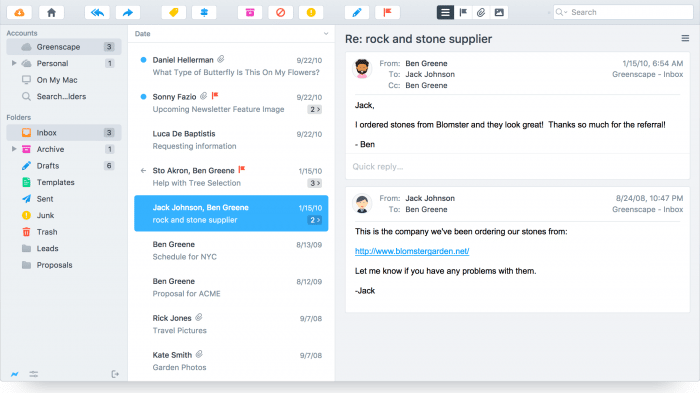Viewport: 700px width, 393px height.
Task: Toggle the list view filter button
Action: (445, 13)
